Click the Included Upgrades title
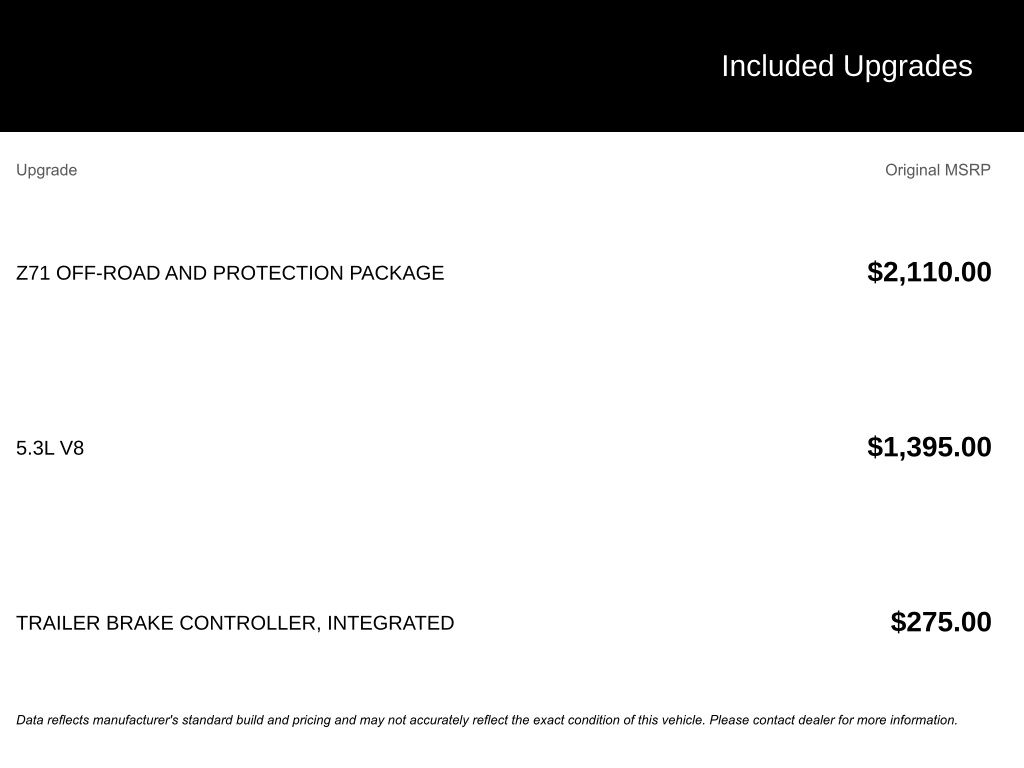Viewport: 1024px width, 768px height. (846, 66)
